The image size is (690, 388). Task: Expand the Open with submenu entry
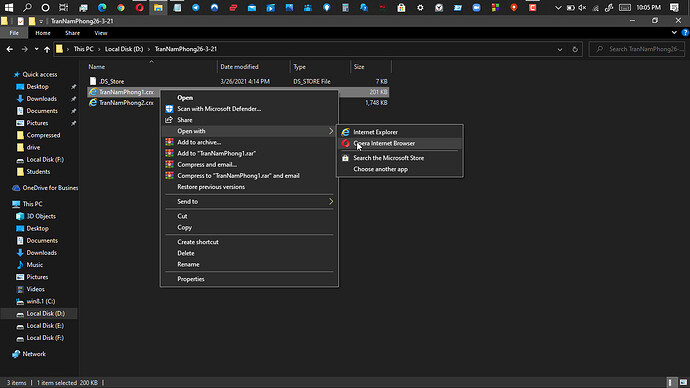tap(249, 131)
